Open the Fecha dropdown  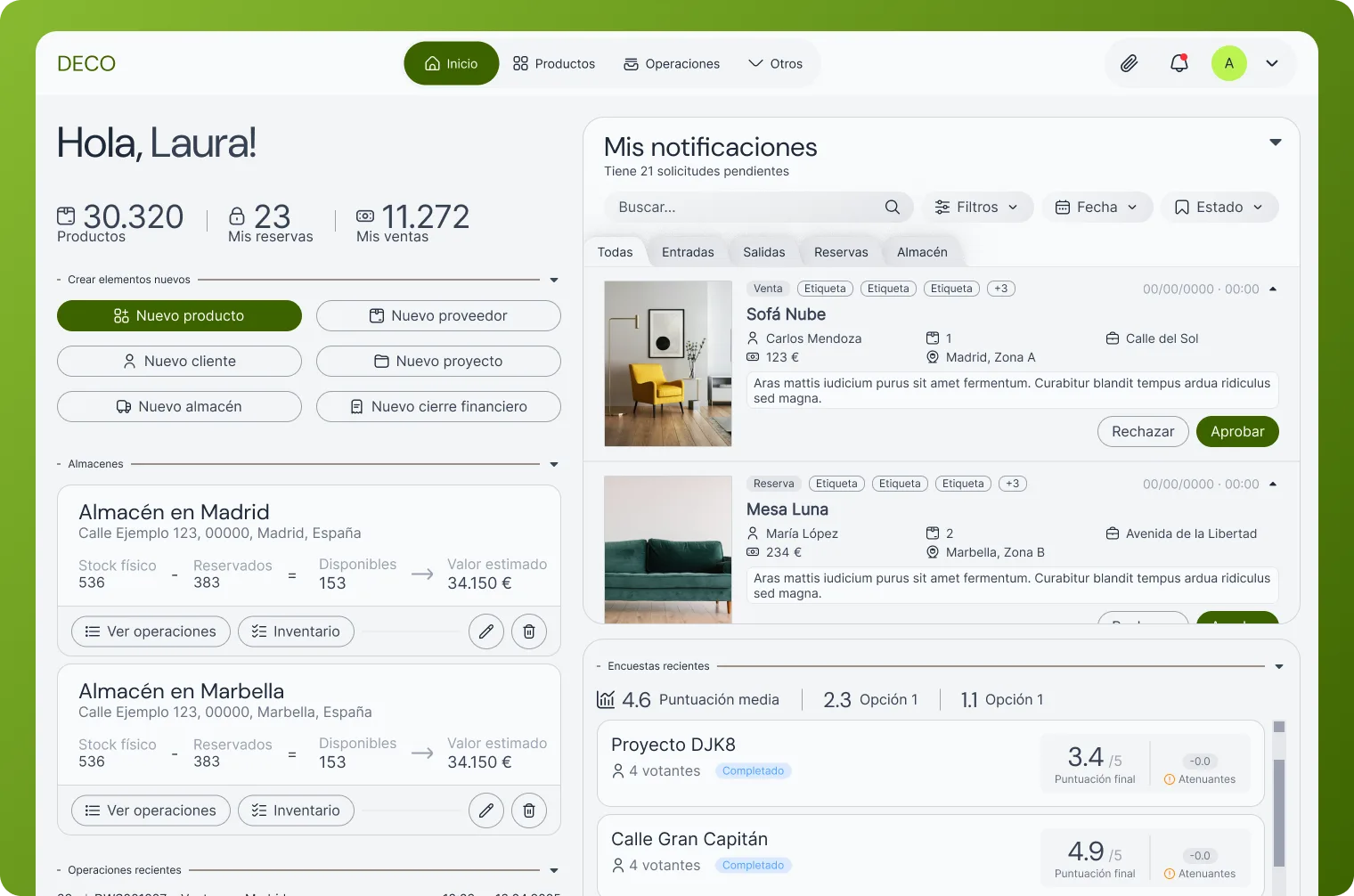pyautogui.click(x=1097, y=207)
